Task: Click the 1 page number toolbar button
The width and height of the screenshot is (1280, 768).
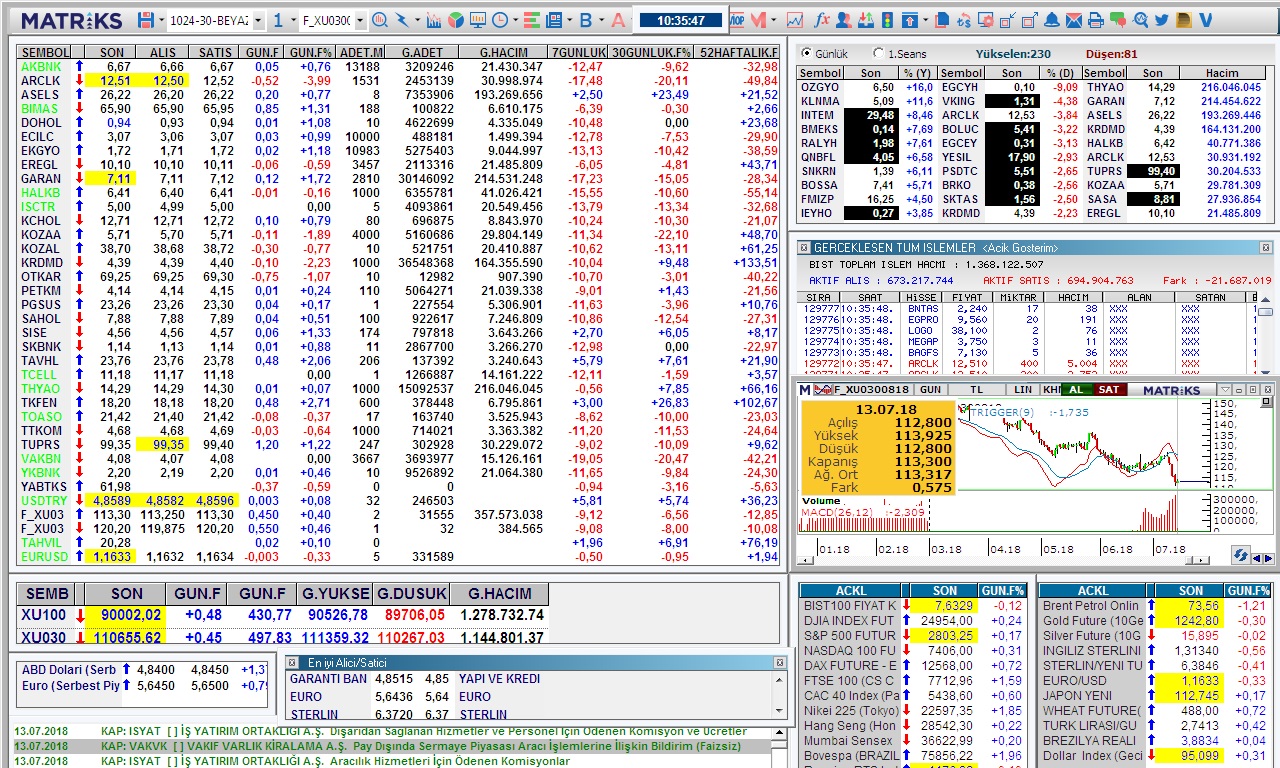Action: click(x=278, y=20)
